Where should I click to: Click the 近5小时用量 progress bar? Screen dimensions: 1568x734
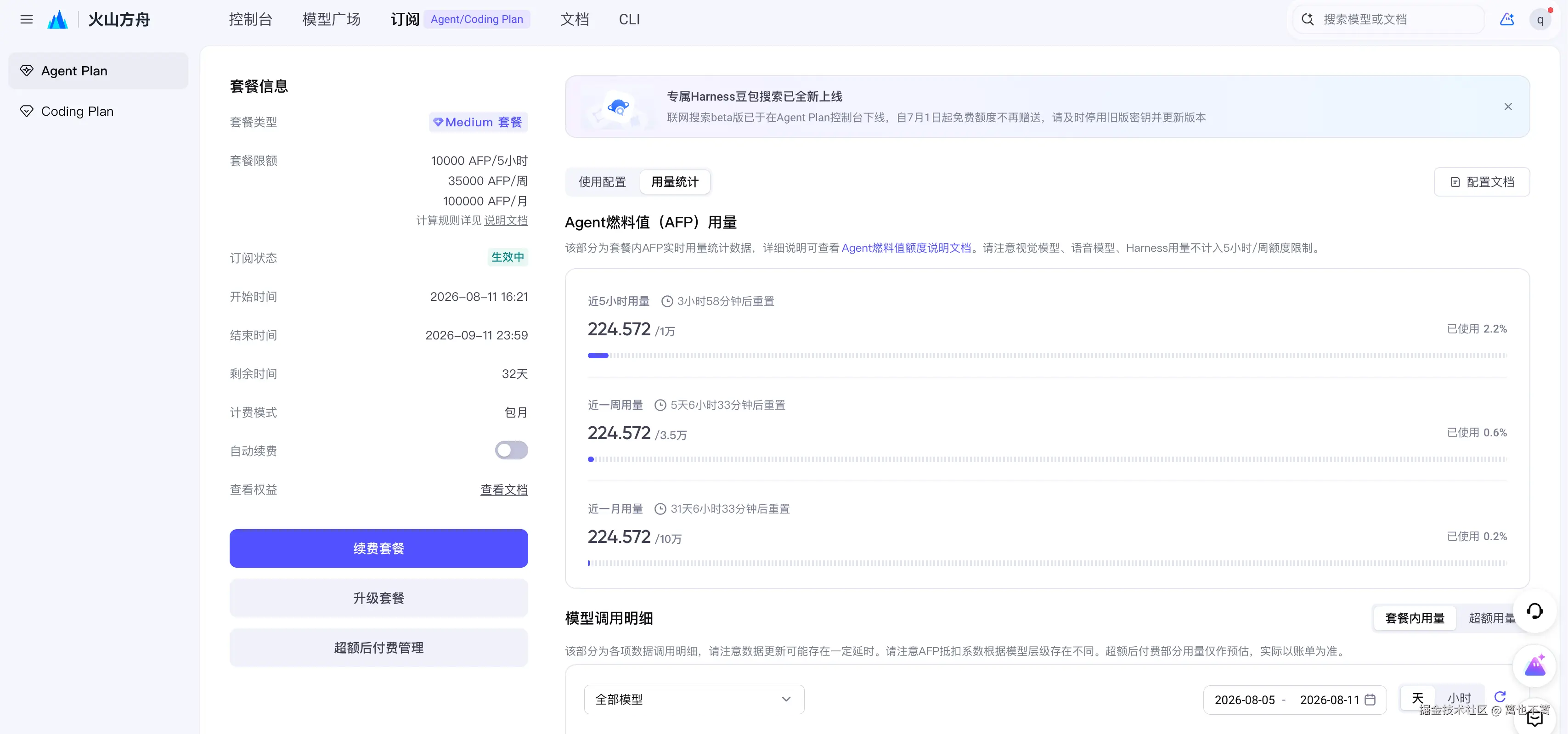[1047, 356]
